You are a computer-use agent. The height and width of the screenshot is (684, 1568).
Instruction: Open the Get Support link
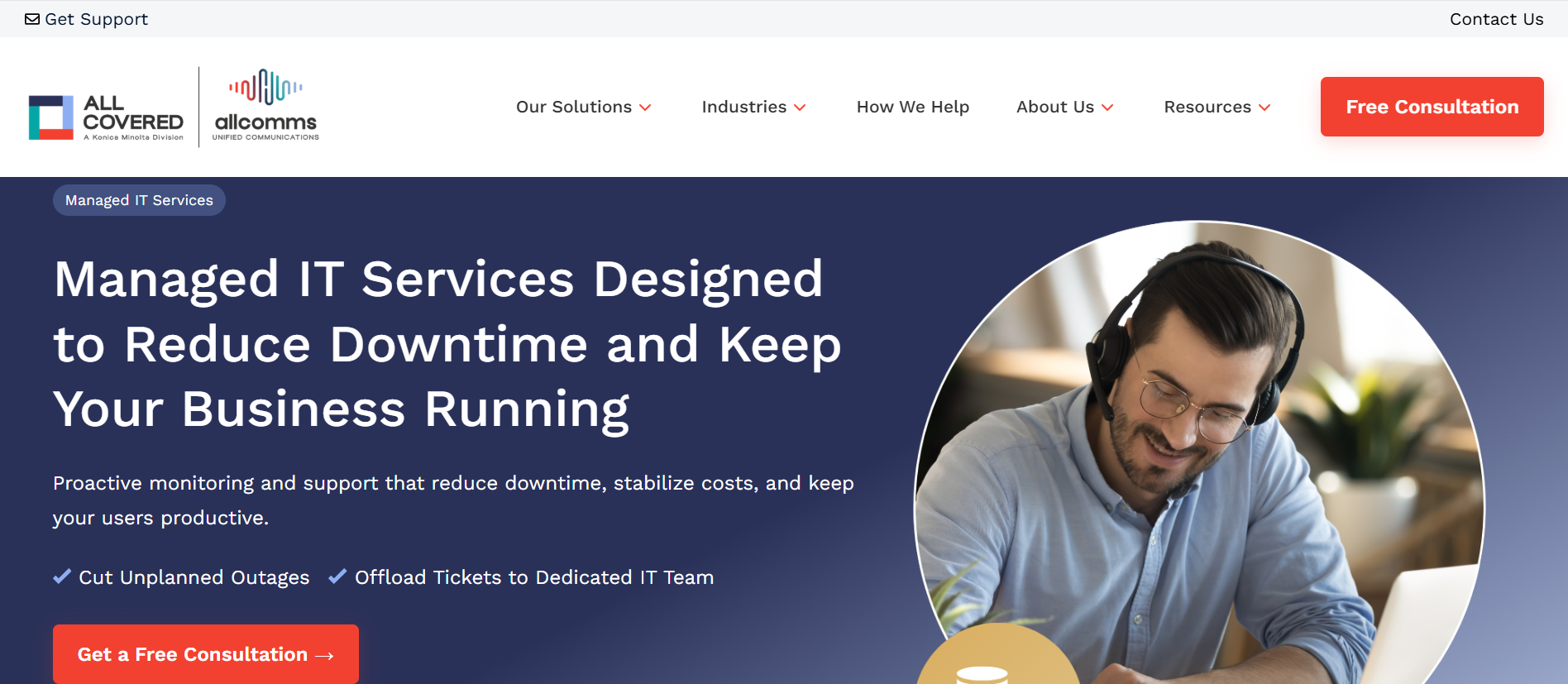[96, 19]
